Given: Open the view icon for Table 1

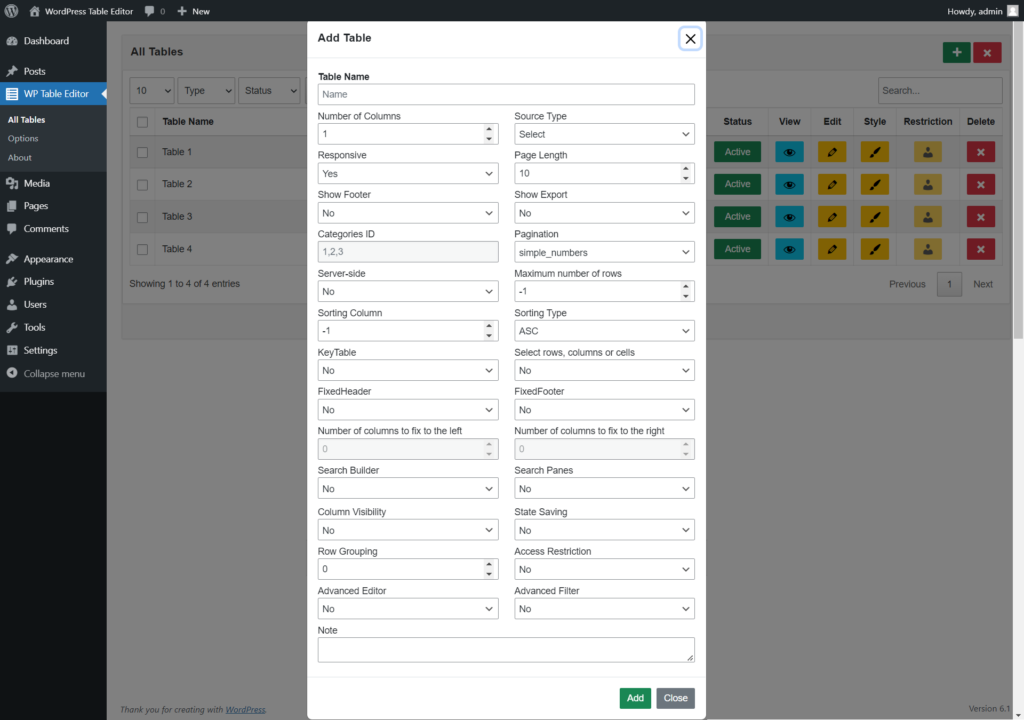Looking at the screenshot, I should 789,151.
